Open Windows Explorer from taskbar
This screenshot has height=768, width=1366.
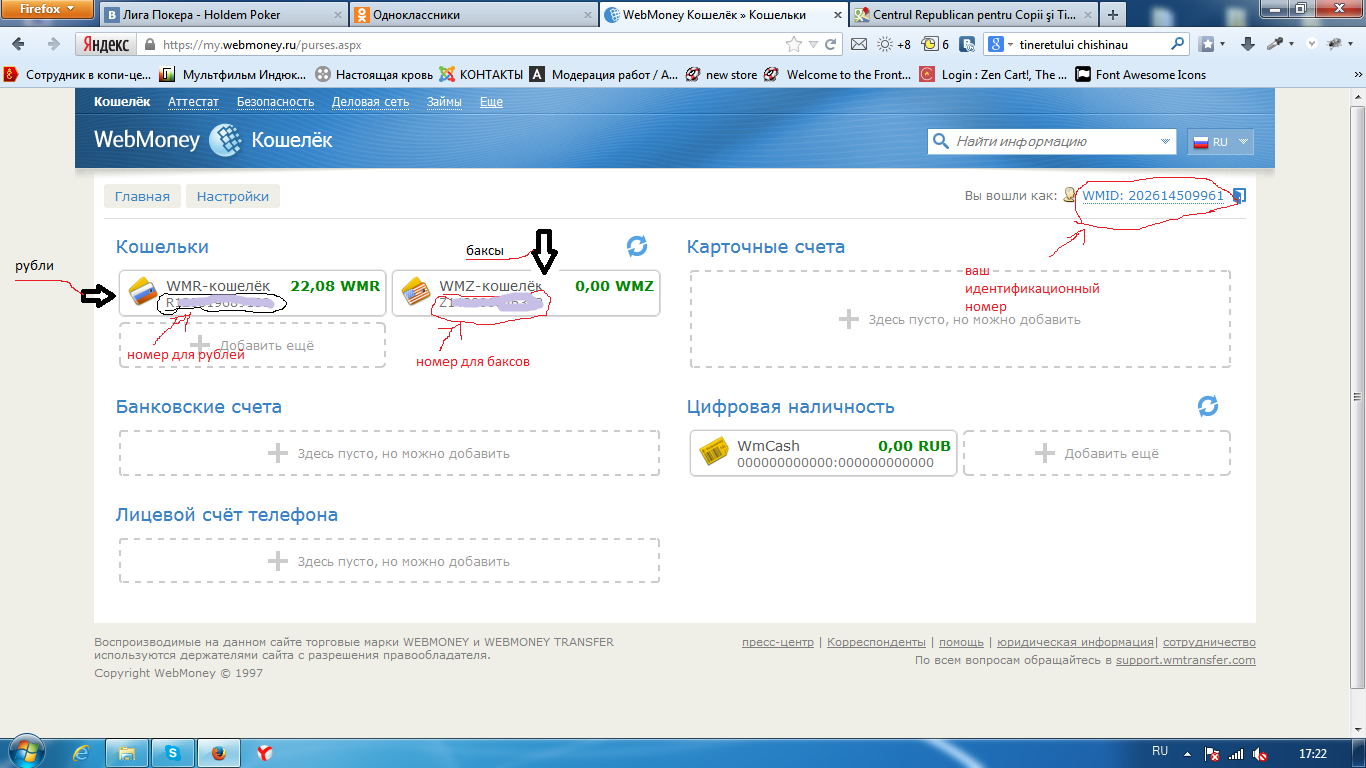[127, 752]
